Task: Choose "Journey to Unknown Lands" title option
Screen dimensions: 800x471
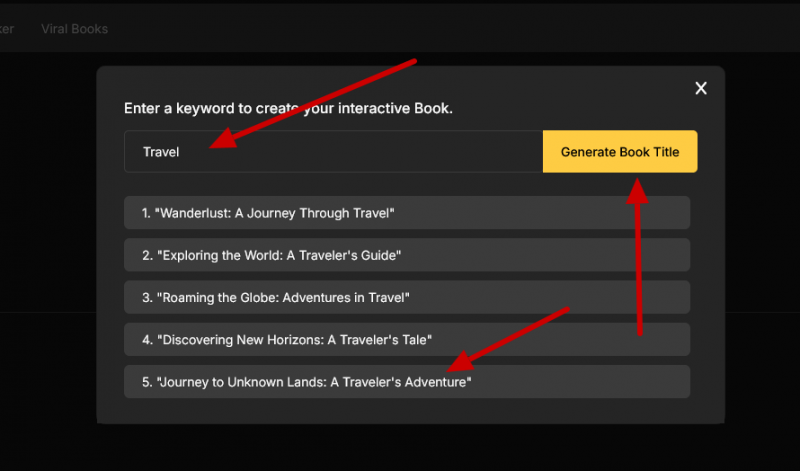Action: pyautogui.click(x=407, y=382)
